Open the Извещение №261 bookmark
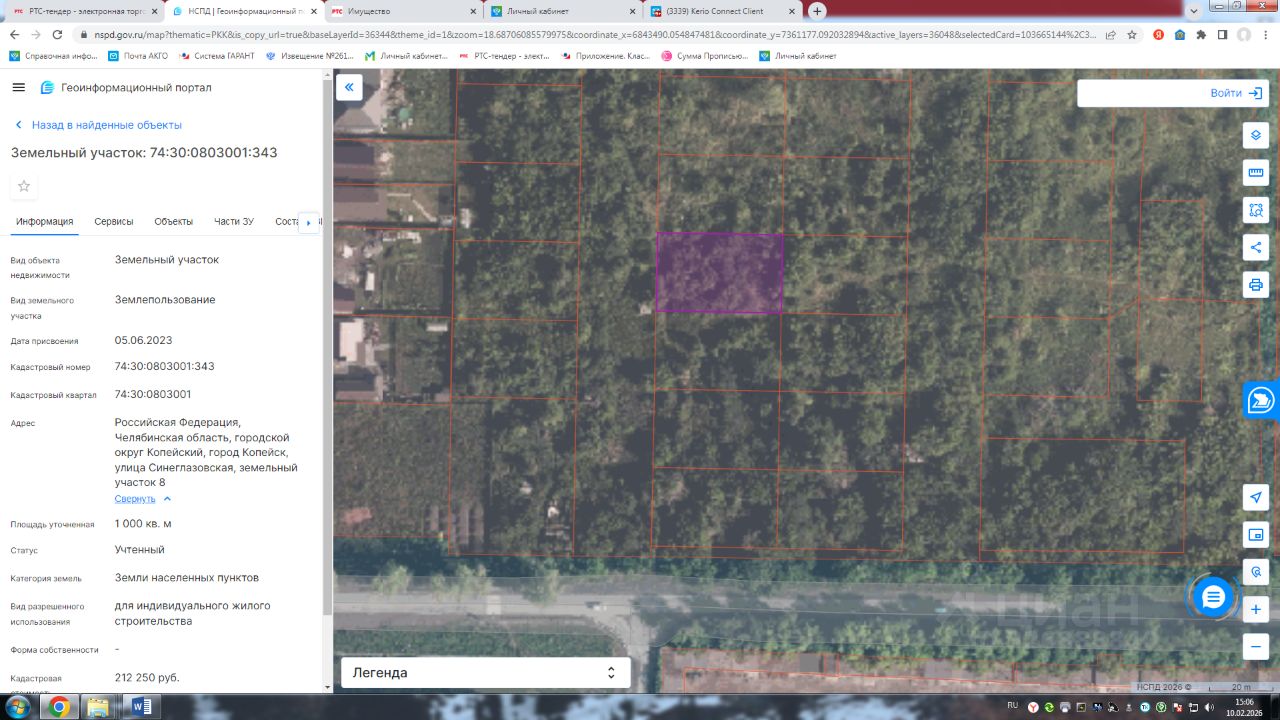1280x720 pixels. point(309,56)
